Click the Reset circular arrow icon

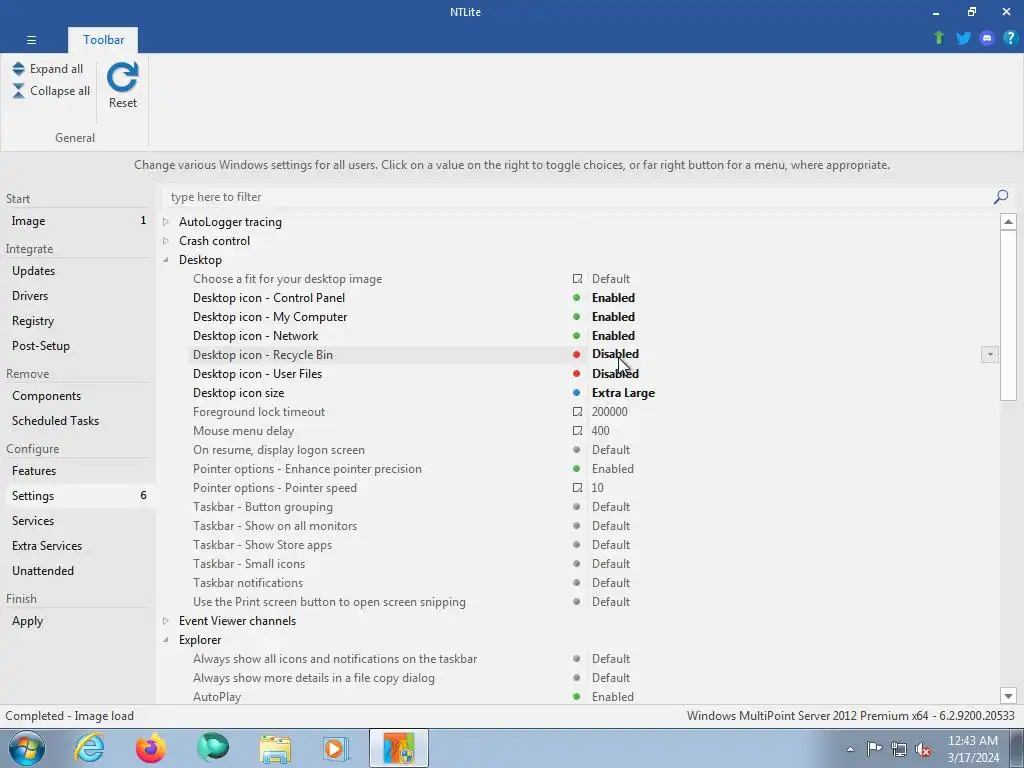coord(123,77)
